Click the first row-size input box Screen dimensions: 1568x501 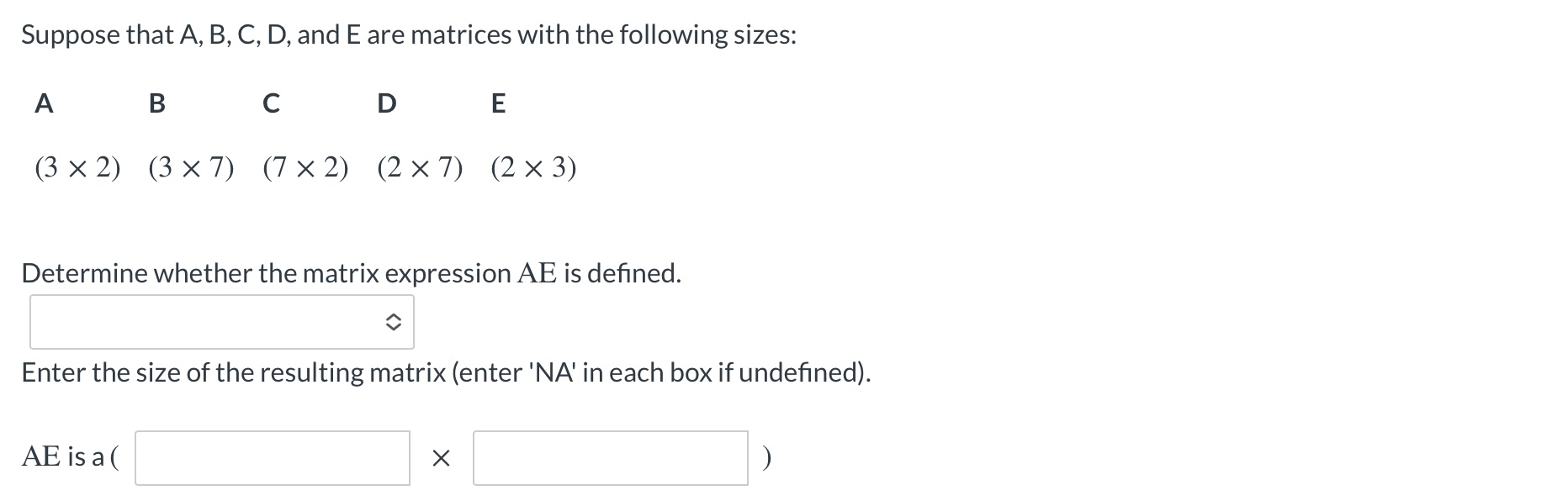[x=271, y=458]
